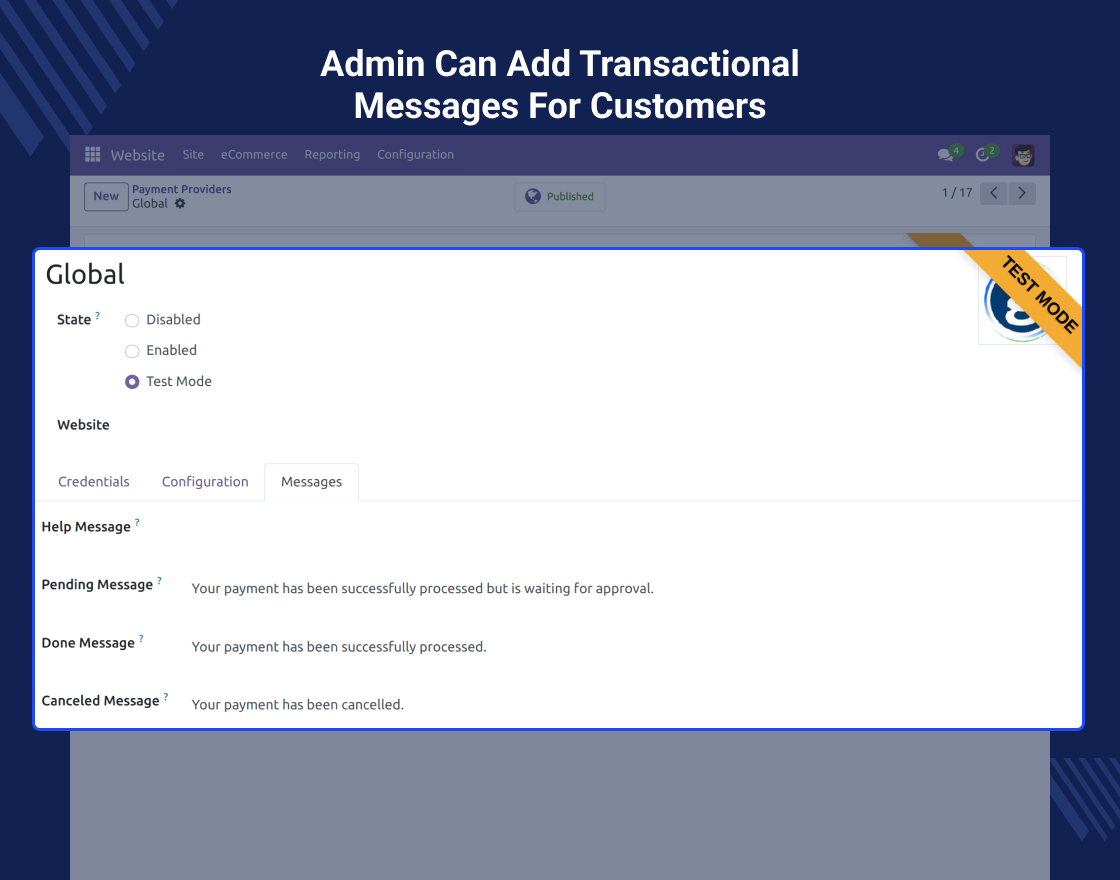The height and width of the screenshot is (880, 1120).
Task: Click the Global provider name title
Action: coord(85,275)
